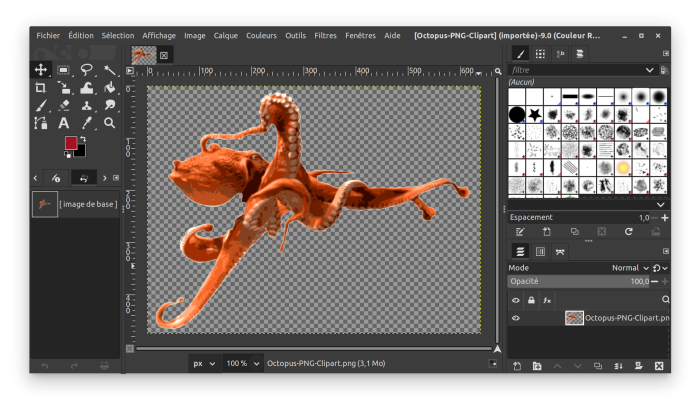Click the visibility column header eye icon

[x=516, y=300]
